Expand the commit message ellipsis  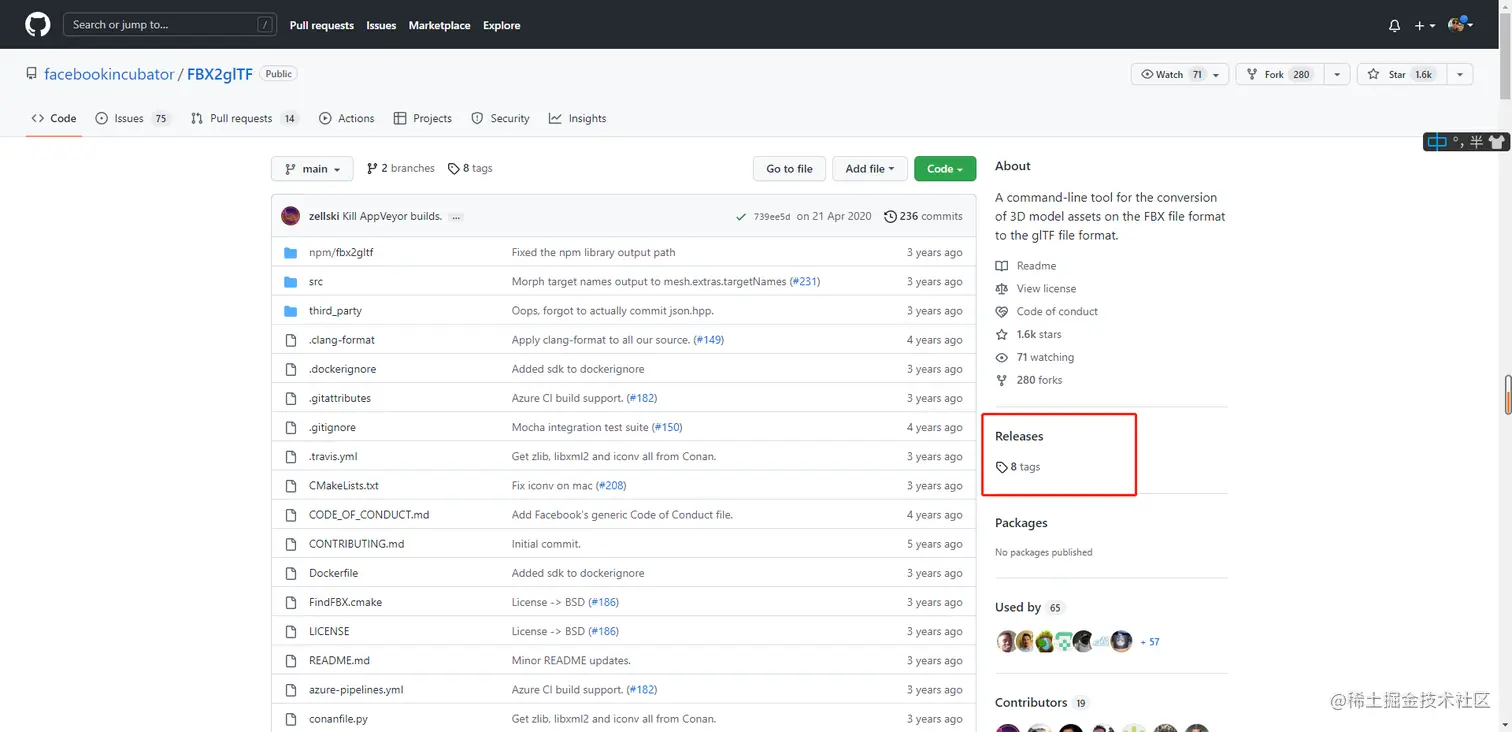pos(456,217)
